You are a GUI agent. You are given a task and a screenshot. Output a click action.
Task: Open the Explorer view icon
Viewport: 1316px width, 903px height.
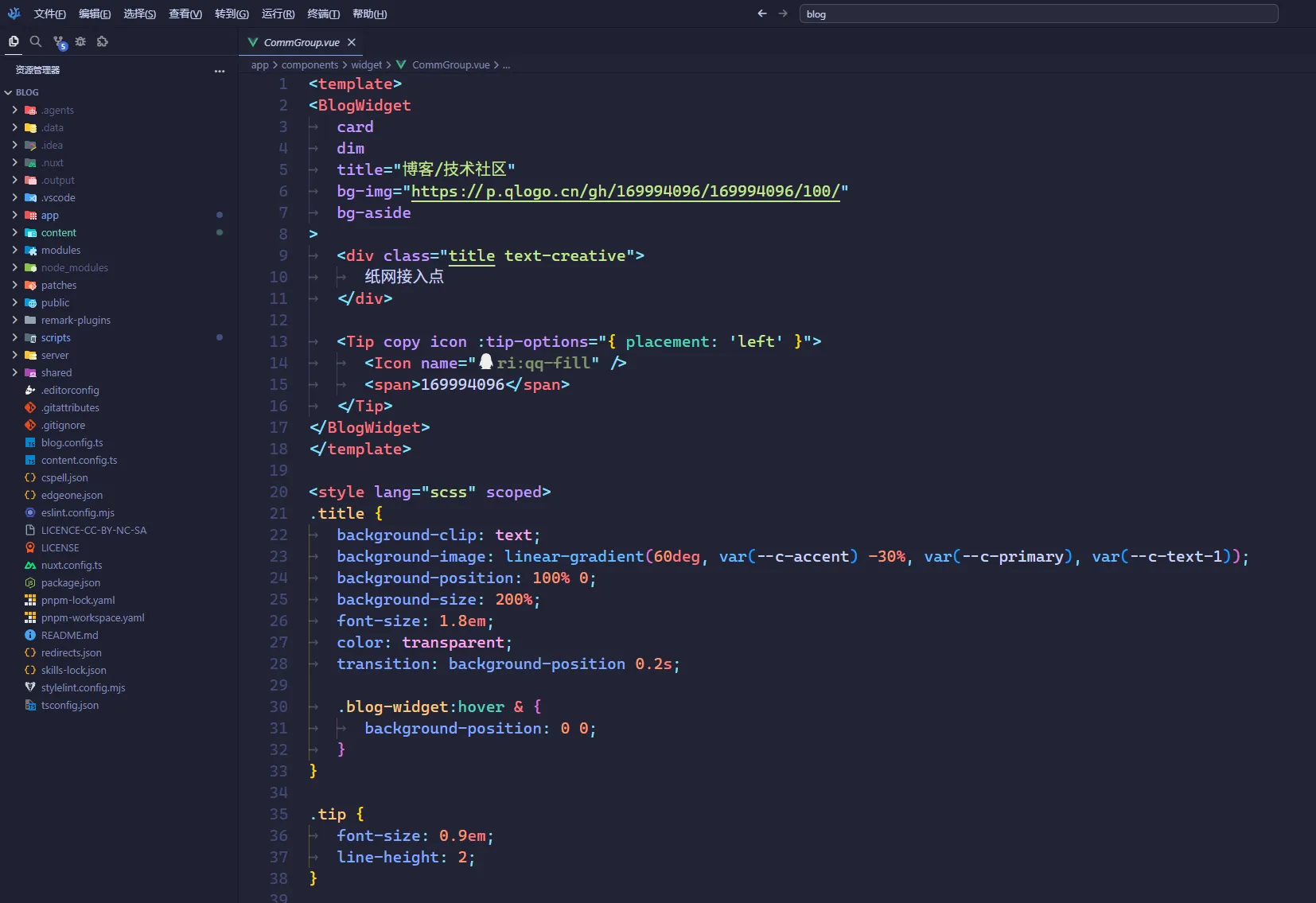[x=14, y=41]
